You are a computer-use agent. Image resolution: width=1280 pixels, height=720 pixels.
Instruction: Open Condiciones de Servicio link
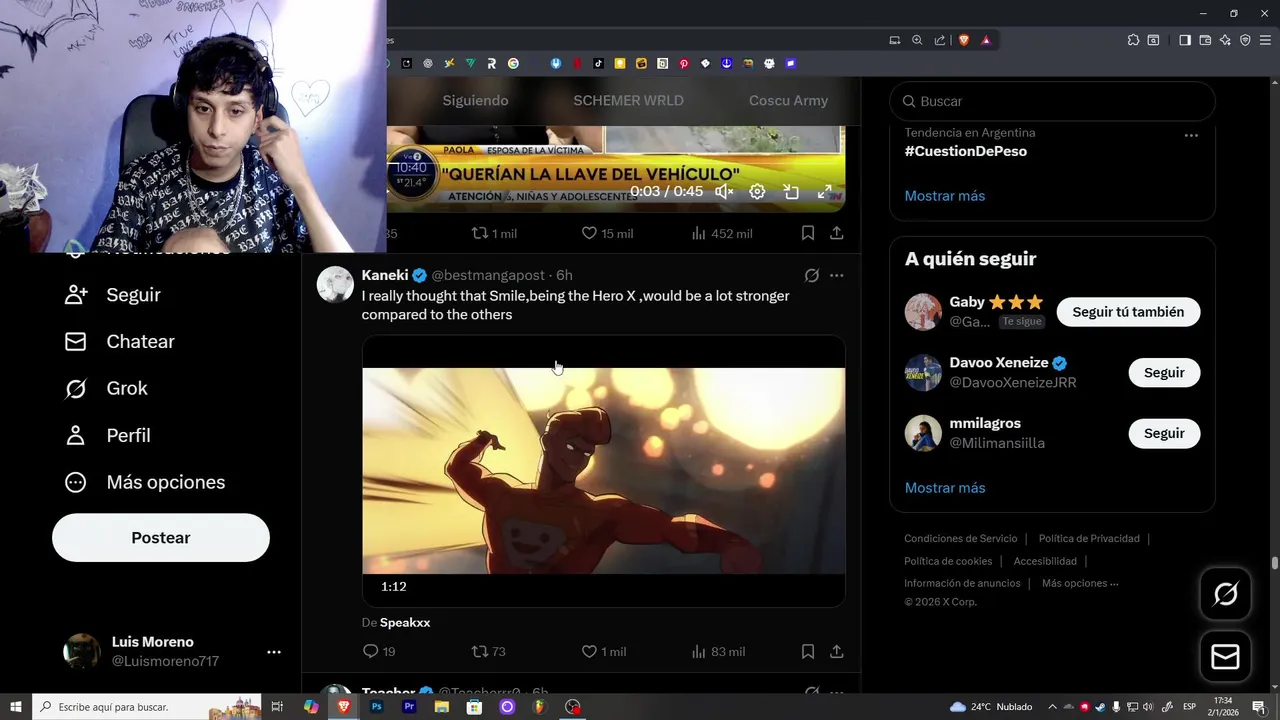point(961,538)
